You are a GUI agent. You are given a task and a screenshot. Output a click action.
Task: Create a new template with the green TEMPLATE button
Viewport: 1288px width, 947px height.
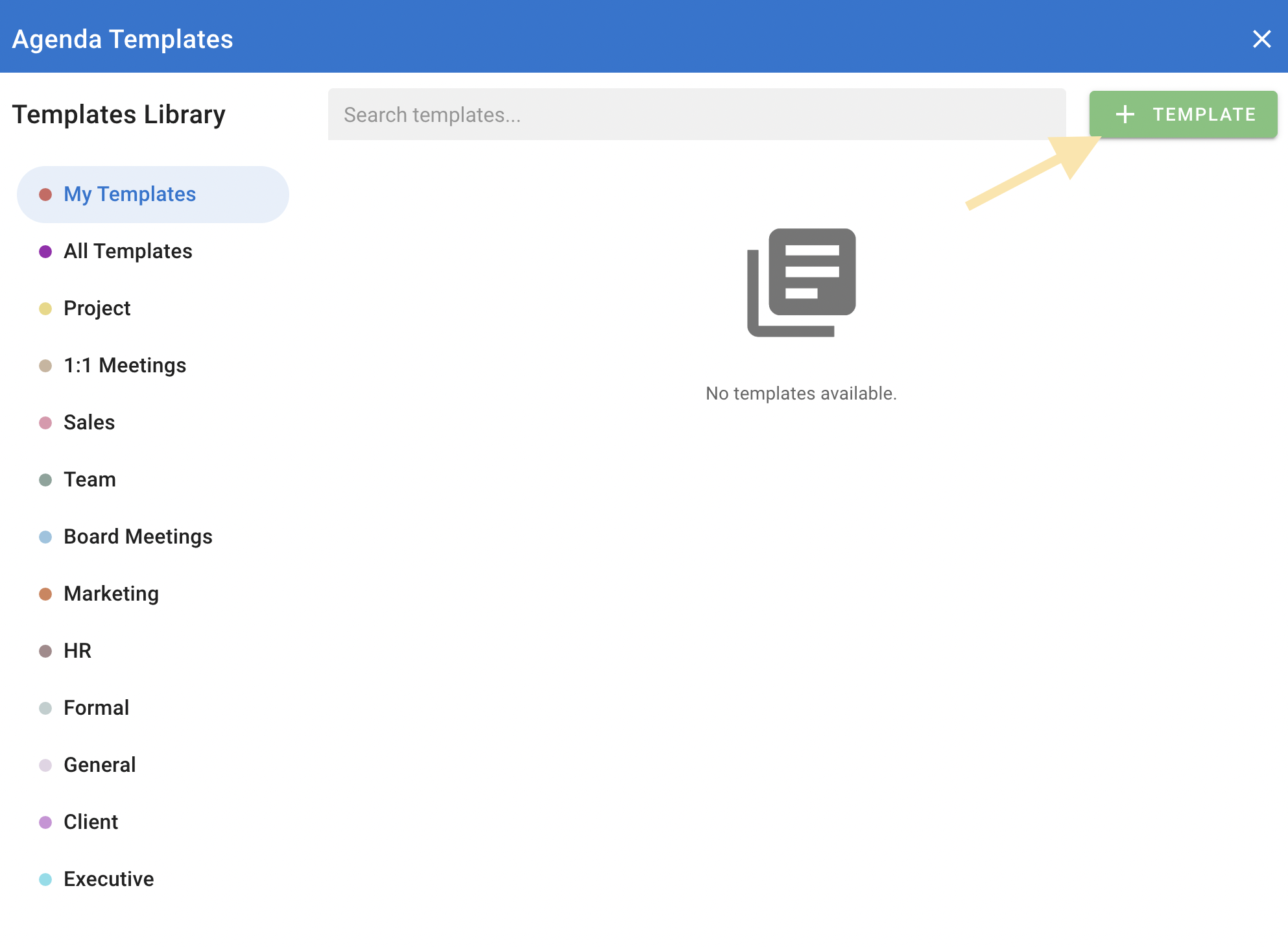[x=1183, y=115]
